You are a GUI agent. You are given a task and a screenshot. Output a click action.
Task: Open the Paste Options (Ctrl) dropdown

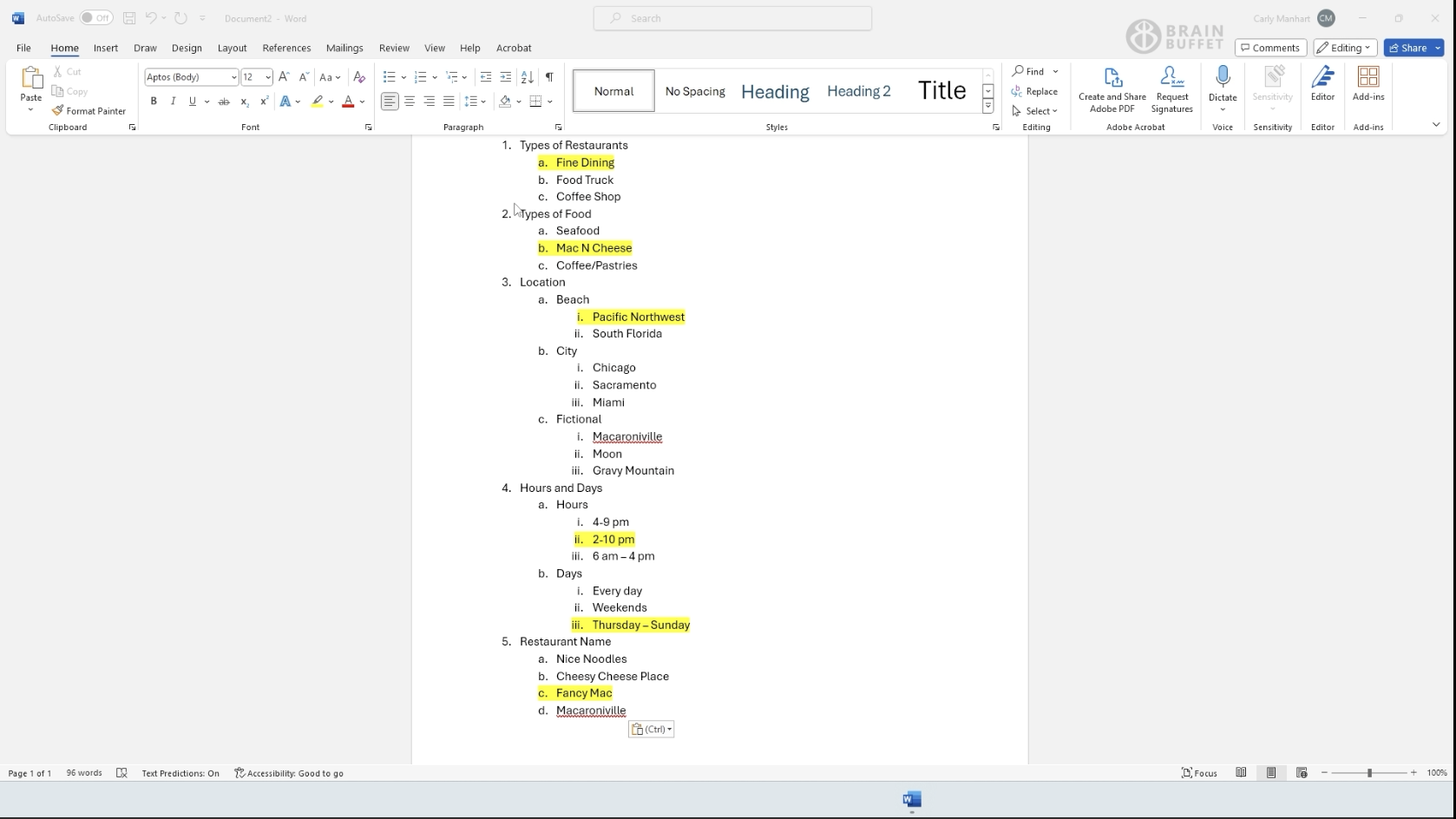tap(651, 730)
